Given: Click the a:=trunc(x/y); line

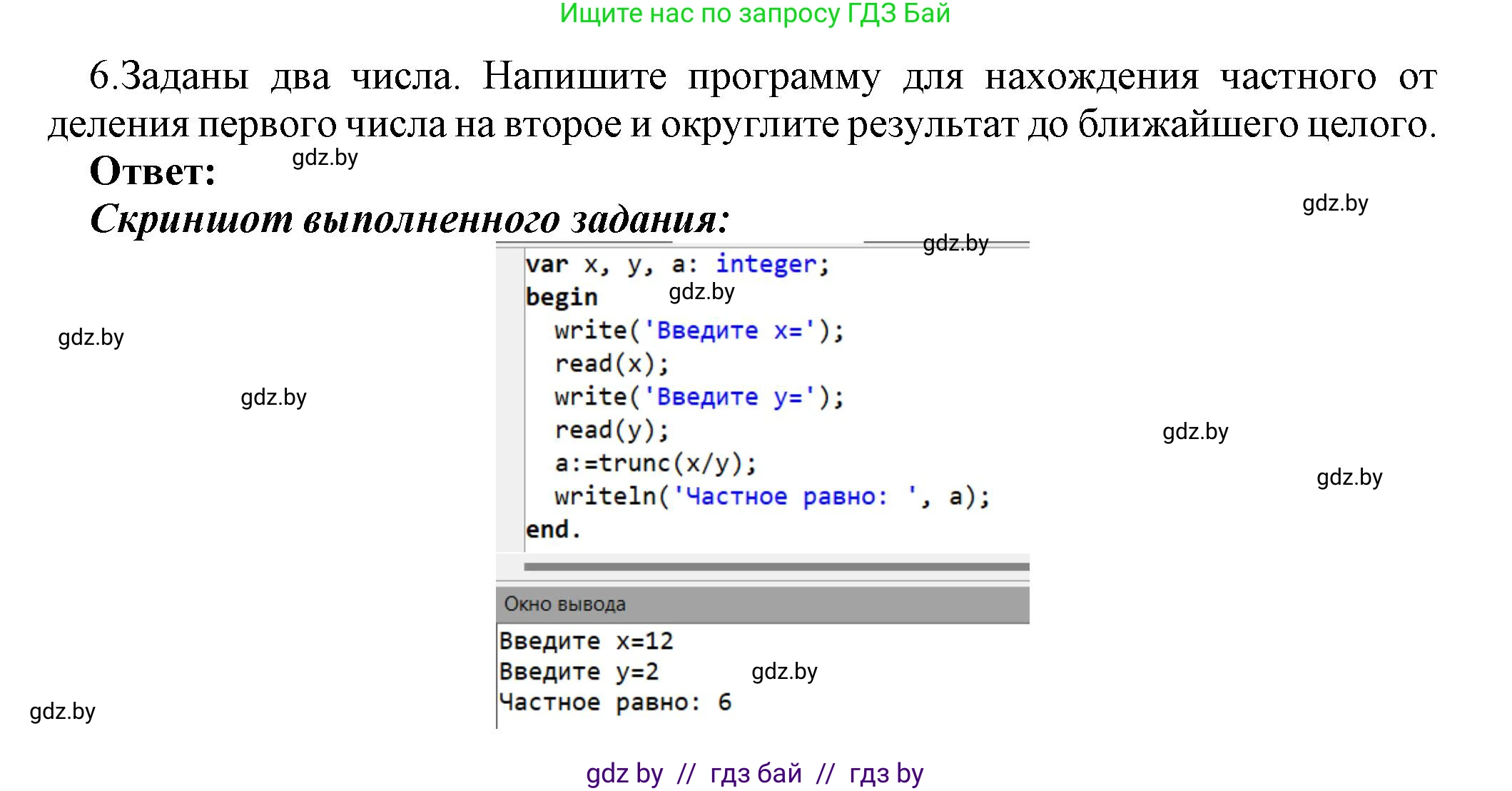Looking at the screenshot, I should pyautogui.click(x=655, y=463).
